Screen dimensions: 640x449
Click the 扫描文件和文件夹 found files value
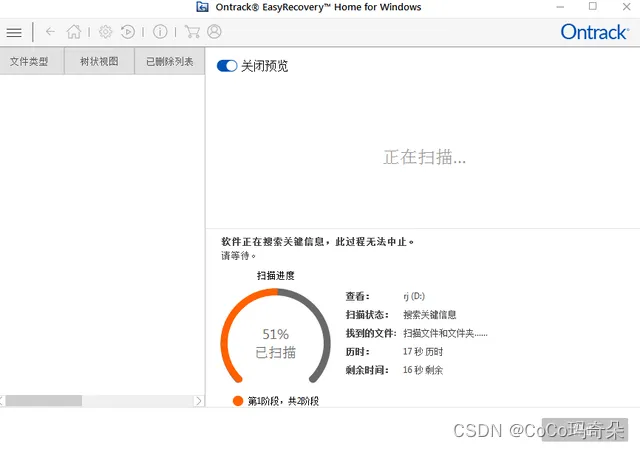click(445, 333)
